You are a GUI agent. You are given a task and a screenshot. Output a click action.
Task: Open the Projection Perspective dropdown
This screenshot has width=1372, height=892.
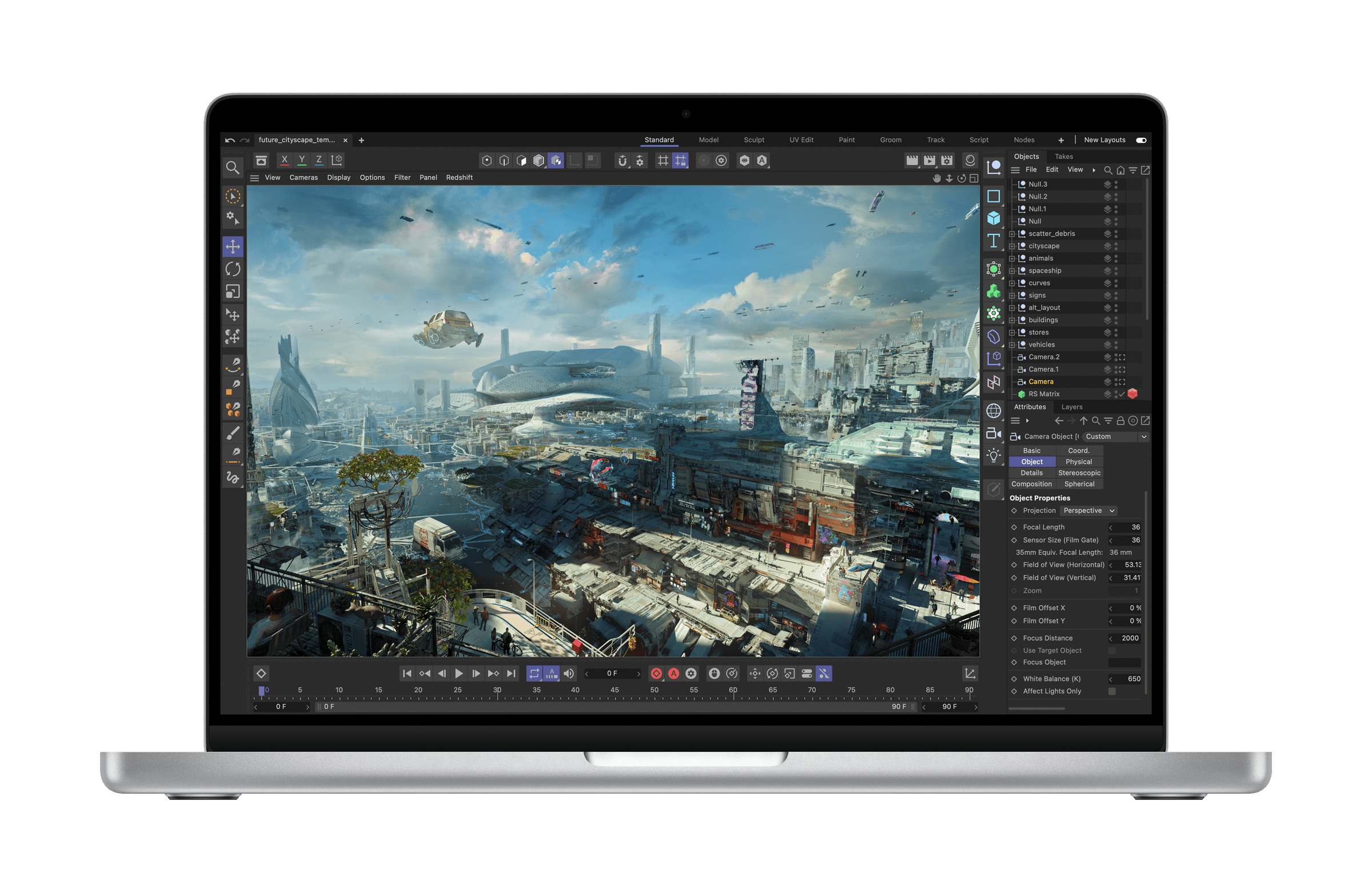click(x=1088, y=511)
